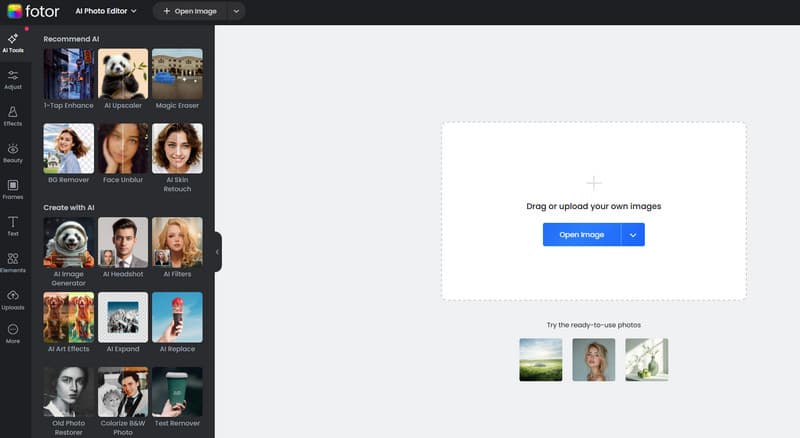The height and width of the screenshot is (438, 800).
Task: Pick the landscape ready-to-use photo
Action: [x=541, y=359]
